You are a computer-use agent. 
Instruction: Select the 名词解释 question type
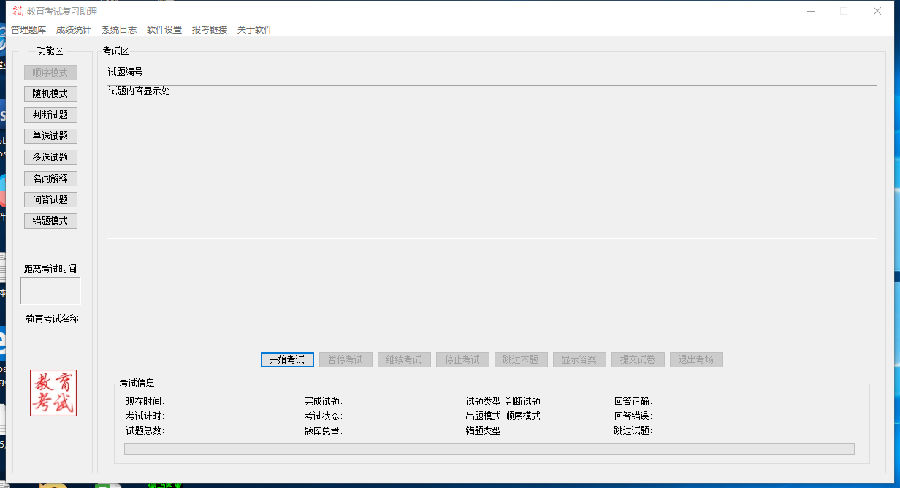coord(50,178)
